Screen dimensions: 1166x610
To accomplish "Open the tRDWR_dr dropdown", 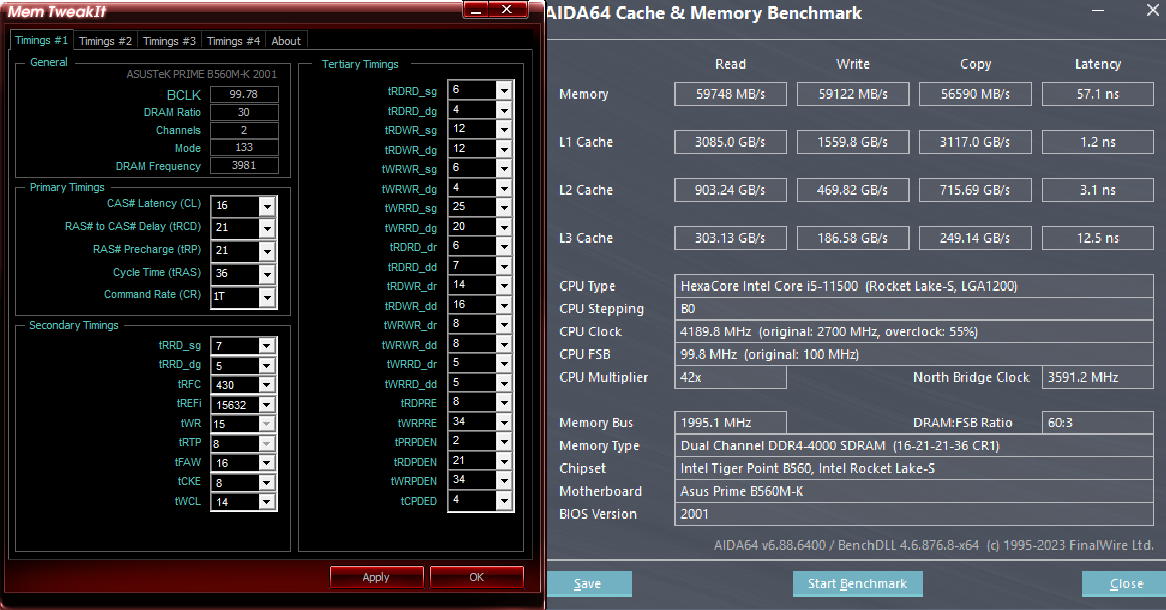I will (x=504, y=286).
